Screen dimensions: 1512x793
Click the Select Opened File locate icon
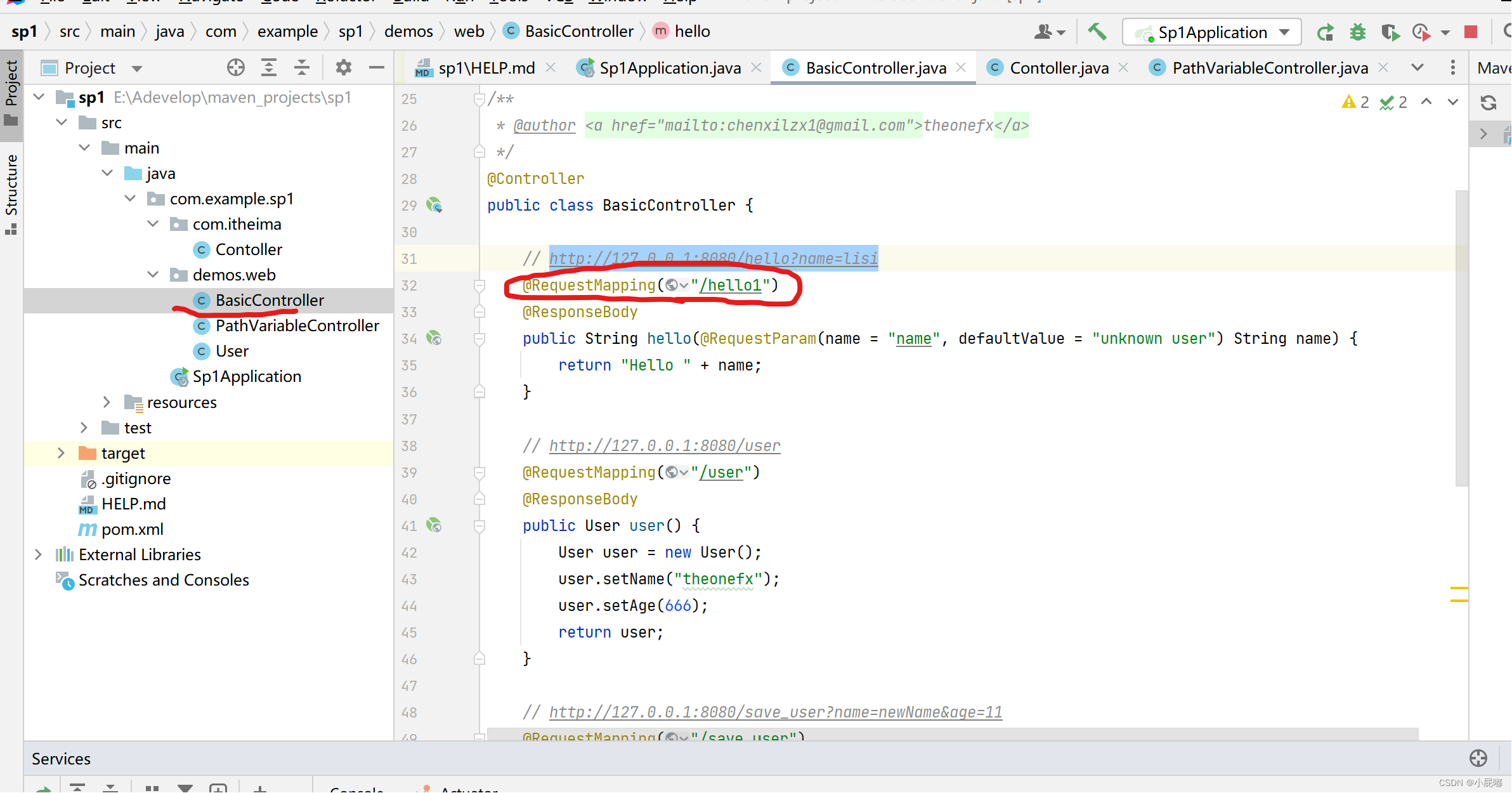tap(236, 67)
